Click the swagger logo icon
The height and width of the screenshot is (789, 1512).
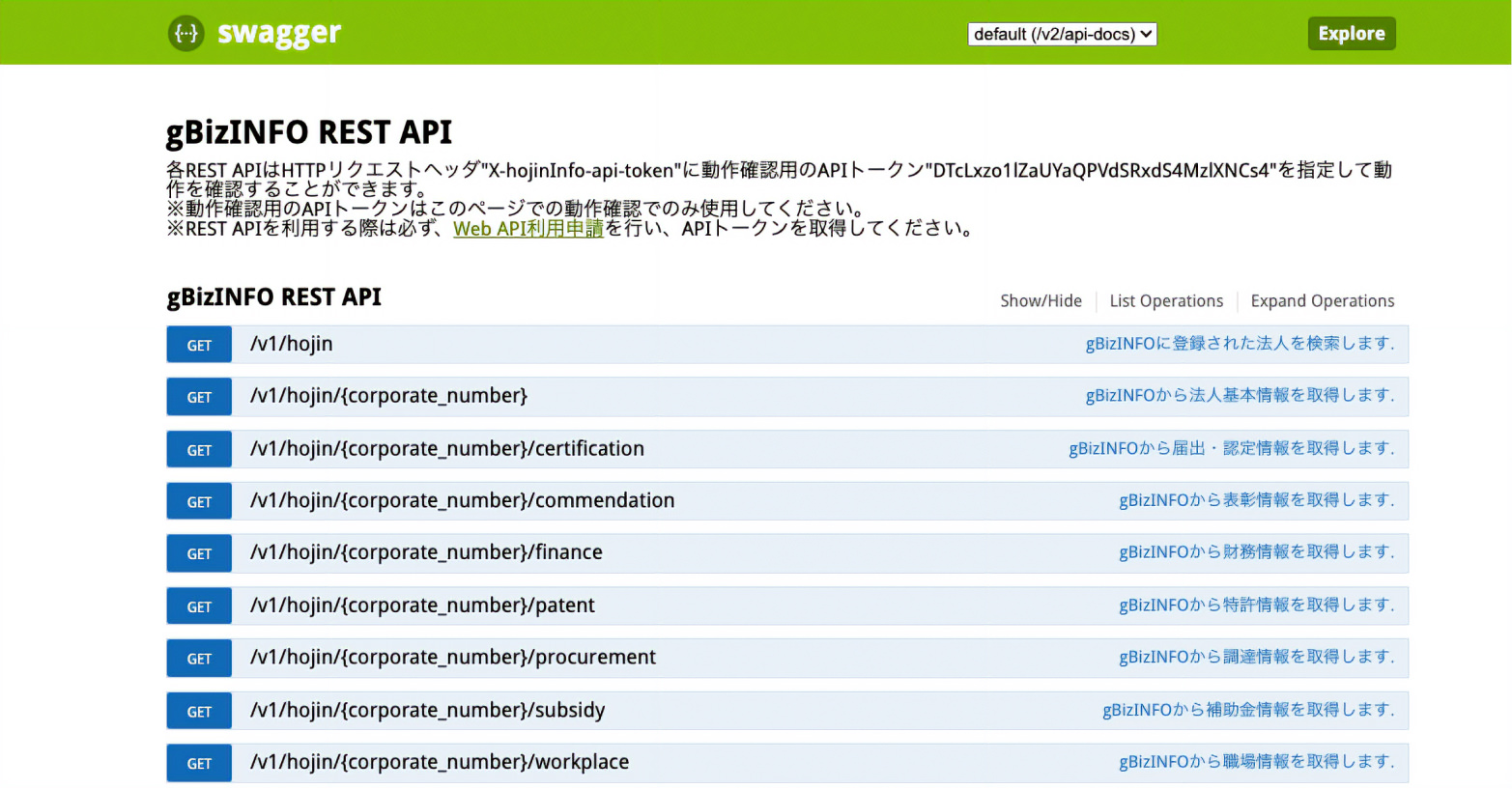coord(185,33)
